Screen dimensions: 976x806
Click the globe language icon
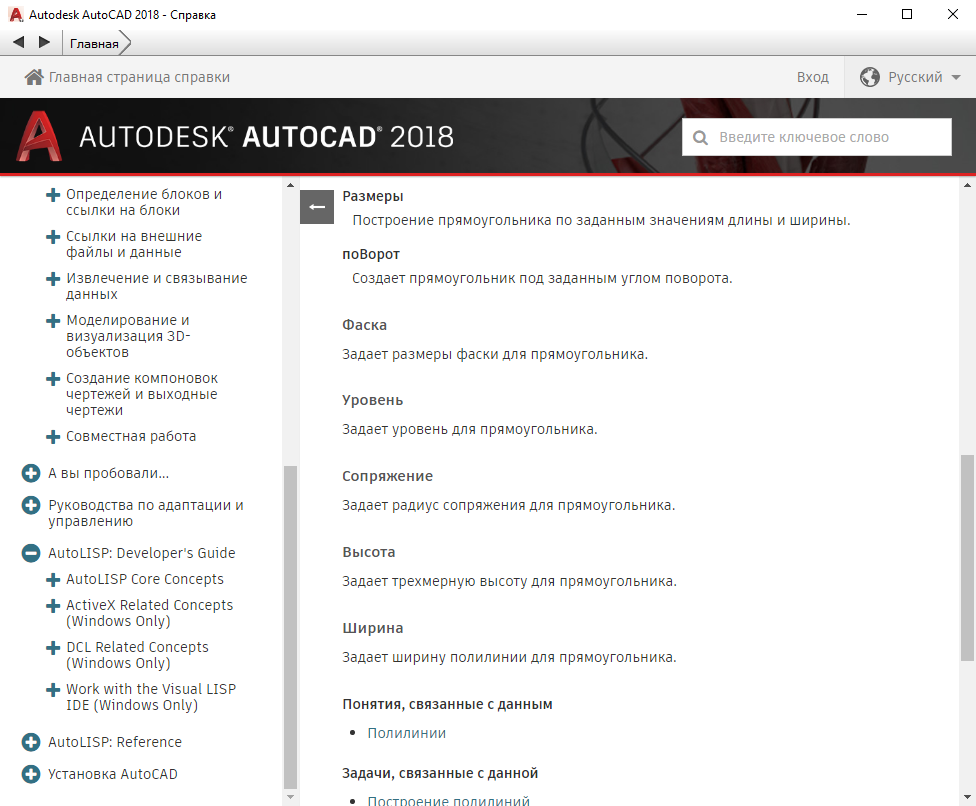tap(870, 77)
